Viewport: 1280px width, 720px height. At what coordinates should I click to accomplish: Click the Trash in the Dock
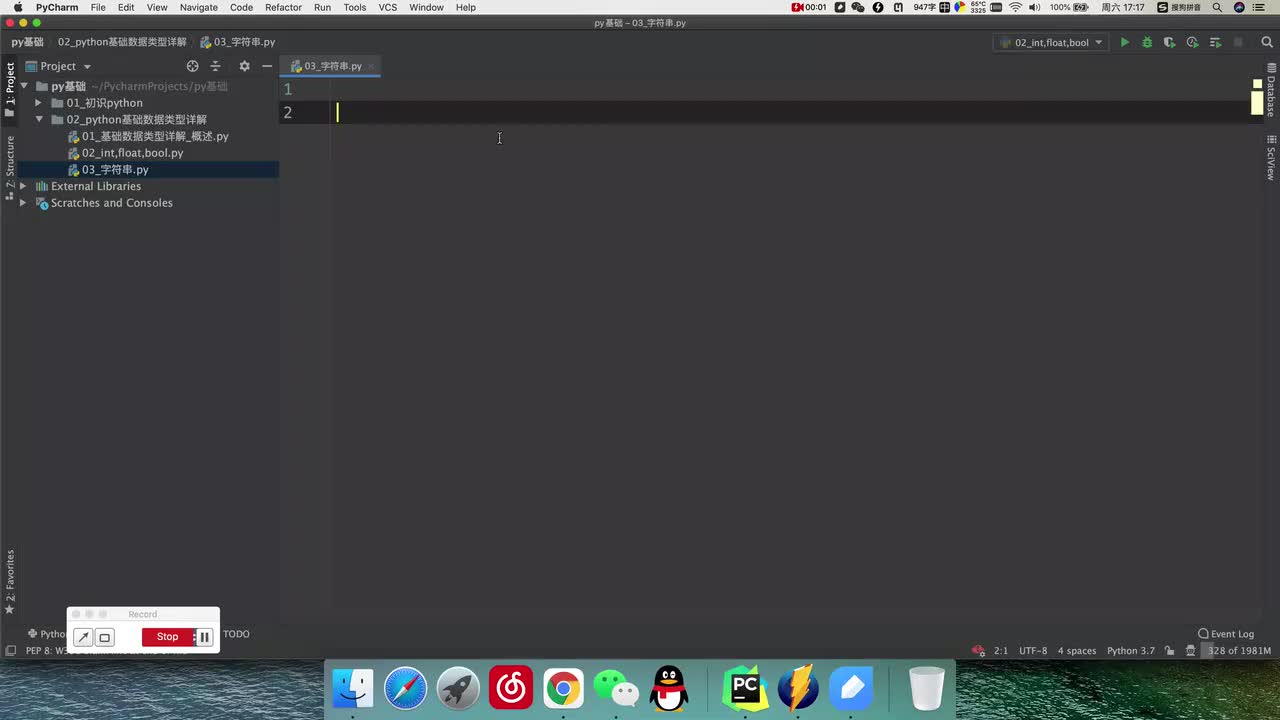click(927, 689)
